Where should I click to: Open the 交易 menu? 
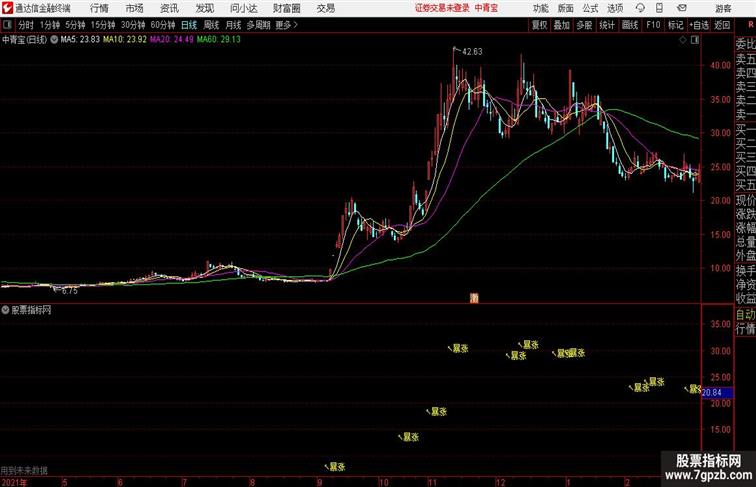point(325,8)
